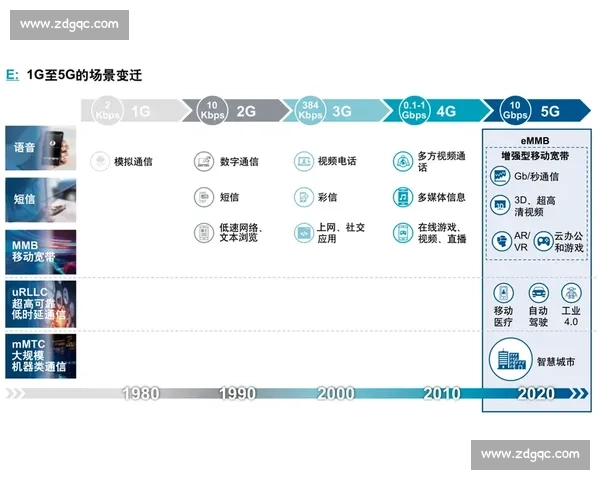Image resolution: width=600 pixels, height=480 pixels.
Task: Click the 自动驾驶 car icon
Action: click(538, 293)
